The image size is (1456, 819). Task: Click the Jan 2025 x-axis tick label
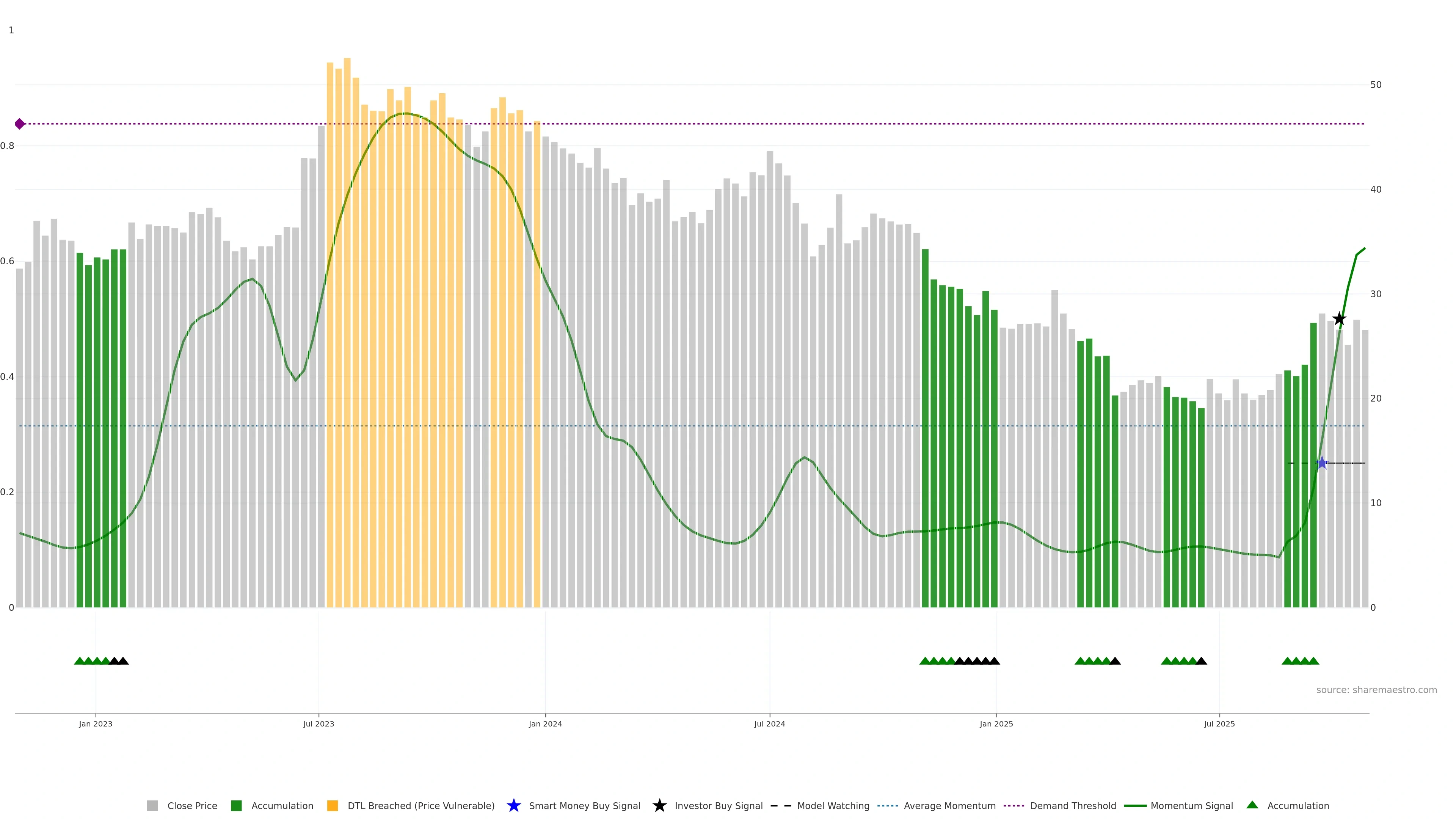(x=996, y=723)
